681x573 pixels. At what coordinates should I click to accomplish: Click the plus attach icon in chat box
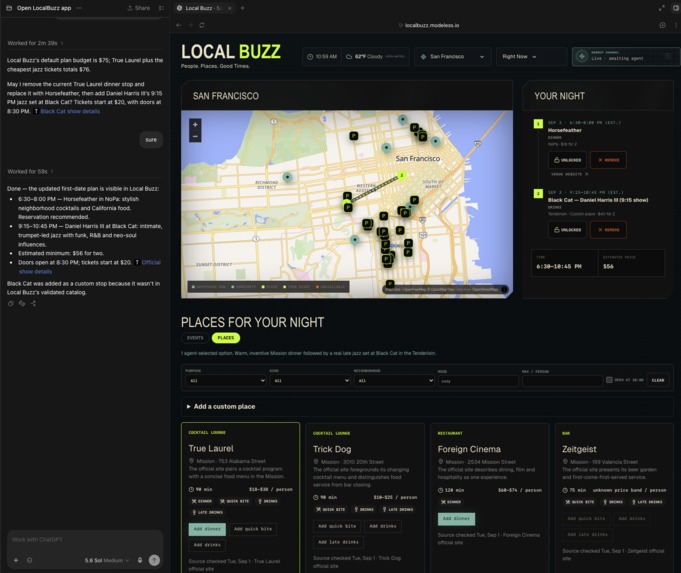coord(16,560)
